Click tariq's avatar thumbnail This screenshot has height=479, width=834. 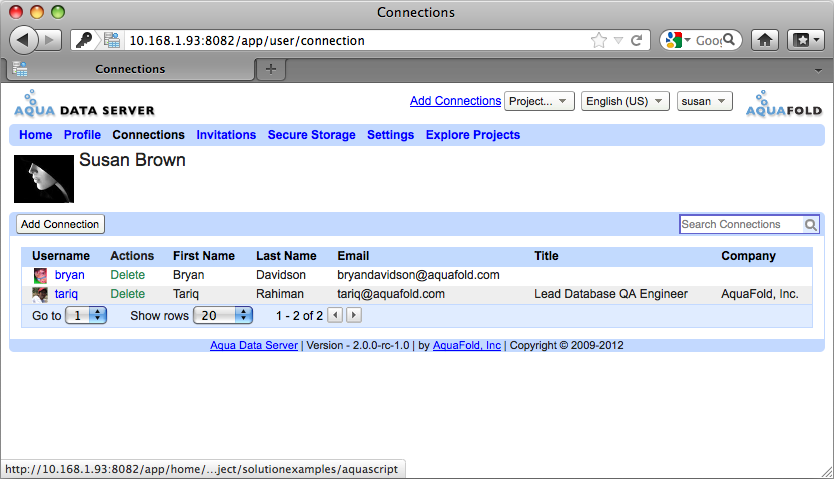click(x=40, y=294)
